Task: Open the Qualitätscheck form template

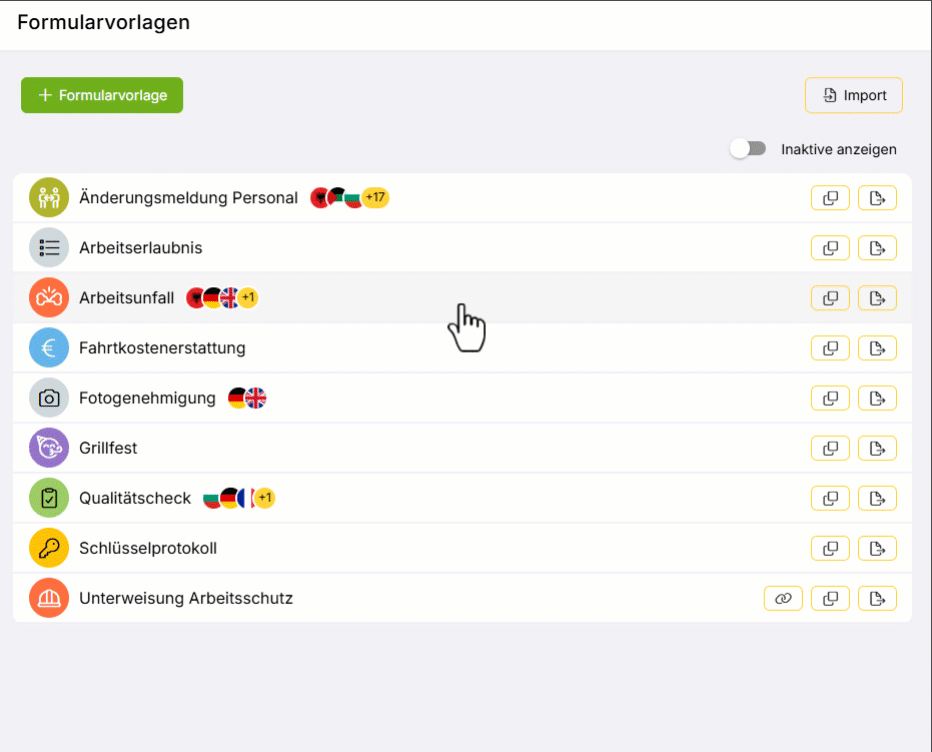Action: (x=135, y=498)
